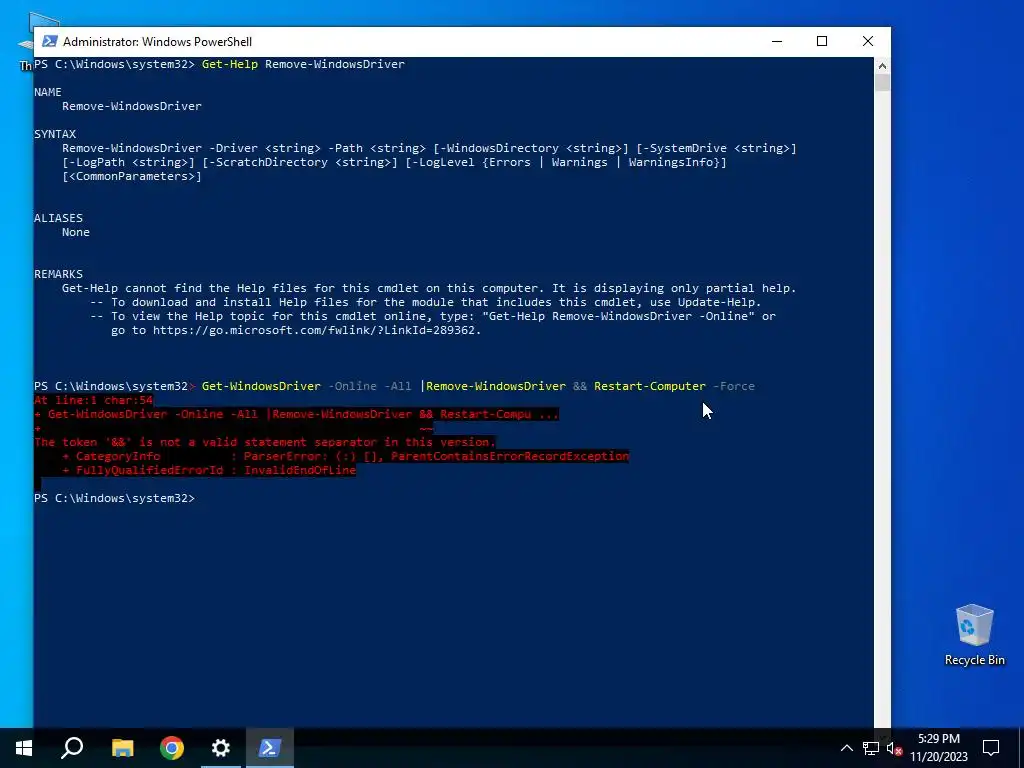Viewport: 1024px width, 768px height.
Task: Open the Windows Start menu
Action: click(x=24, y=748)
